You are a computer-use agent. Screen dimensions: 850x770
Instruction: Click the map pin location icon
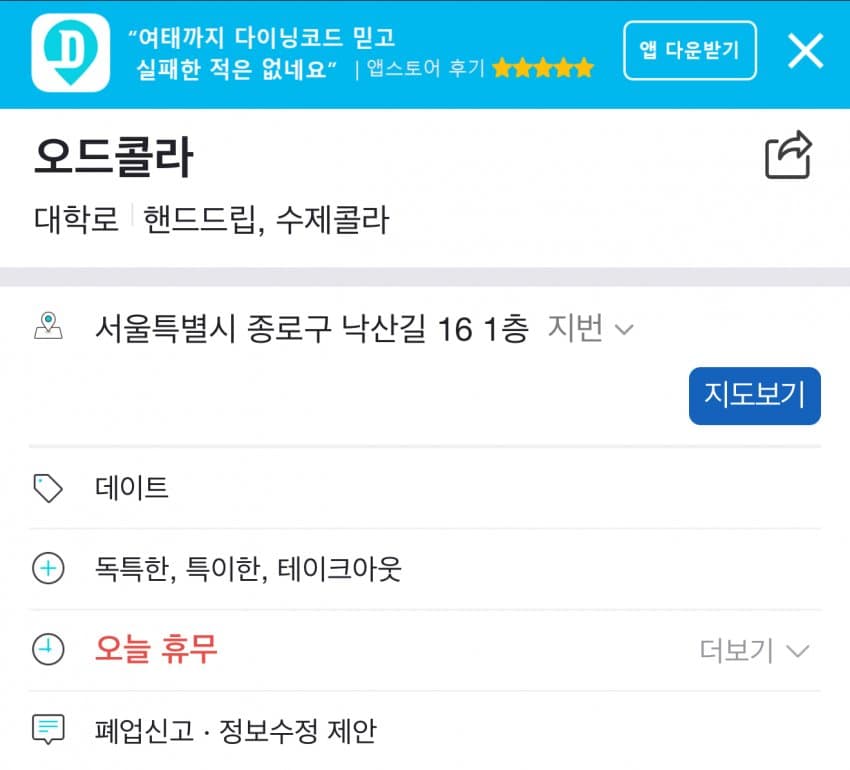pyautogui.click(x=47, y=327)
